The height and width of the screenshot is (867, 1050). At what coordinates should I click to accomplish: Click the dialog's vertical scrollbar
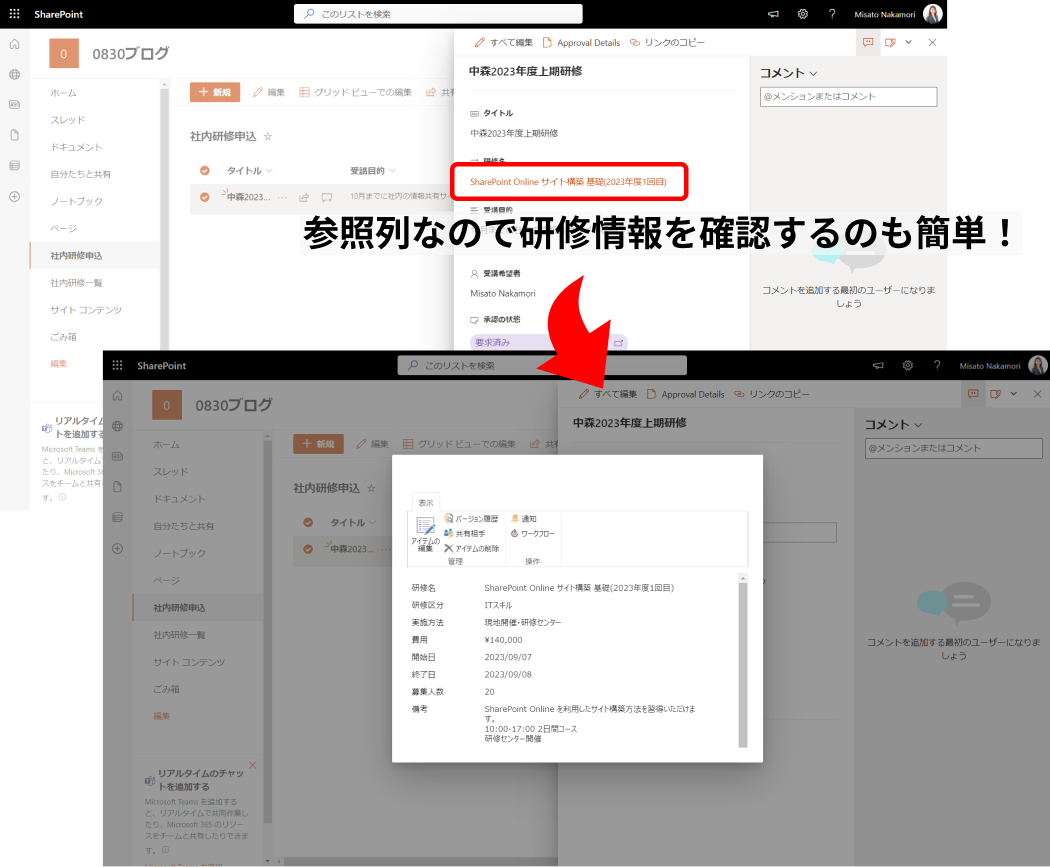tap(743, 663)
